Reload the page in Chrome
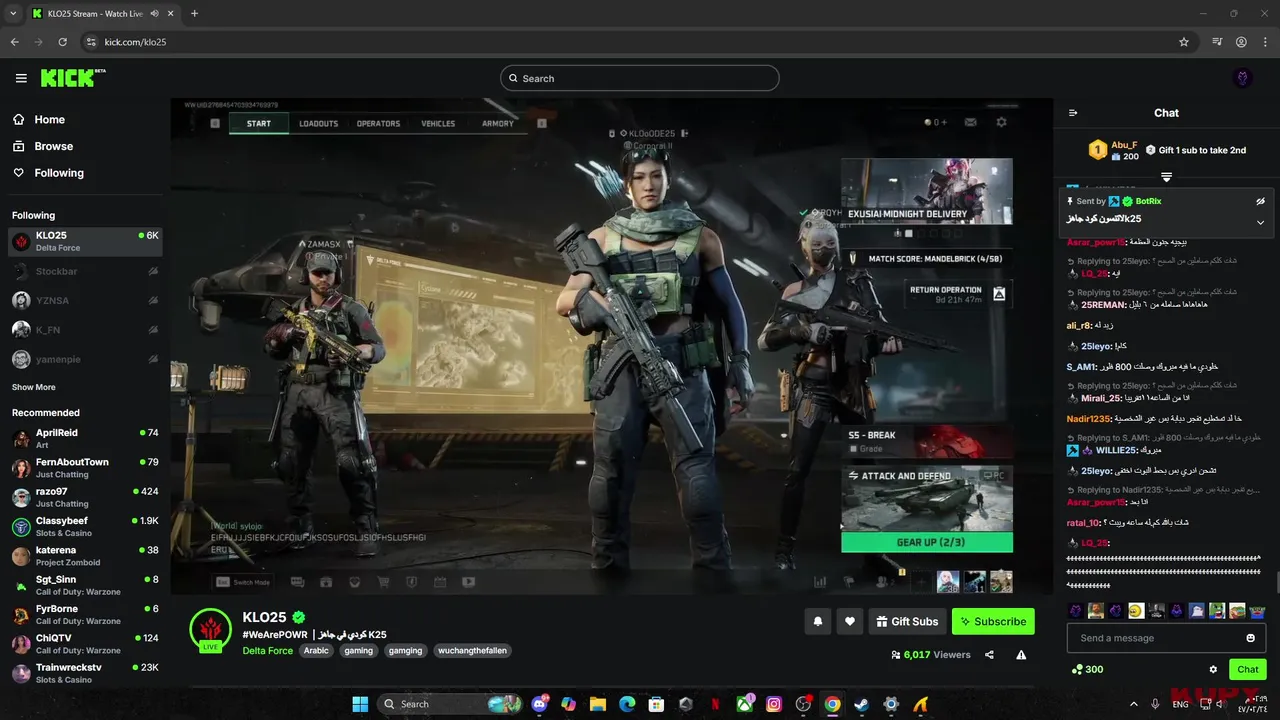1280x720 pixels. [x=62, y=42]
